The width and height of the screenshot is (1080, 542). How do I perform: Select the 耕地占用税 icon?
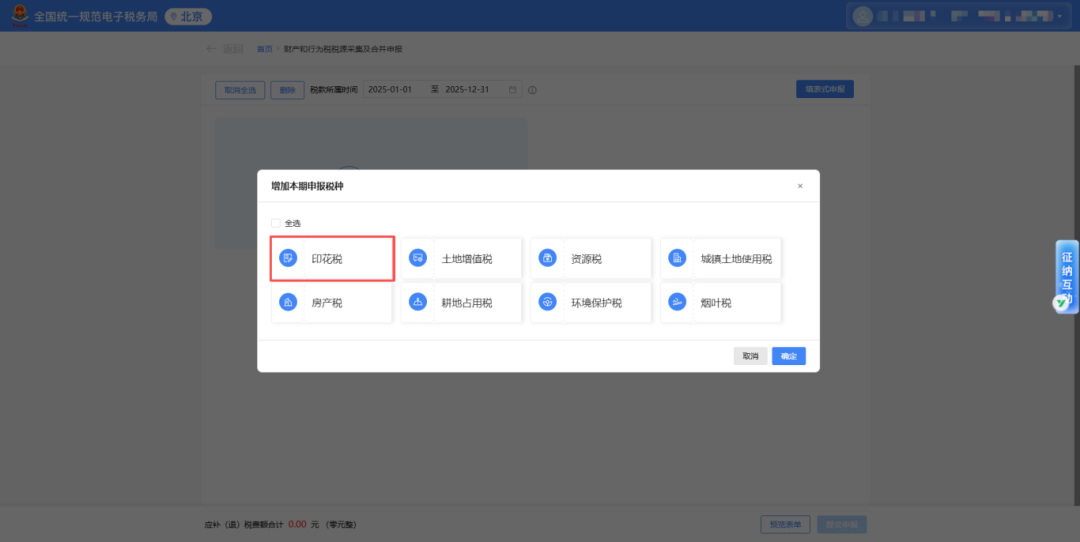point(418,302)
